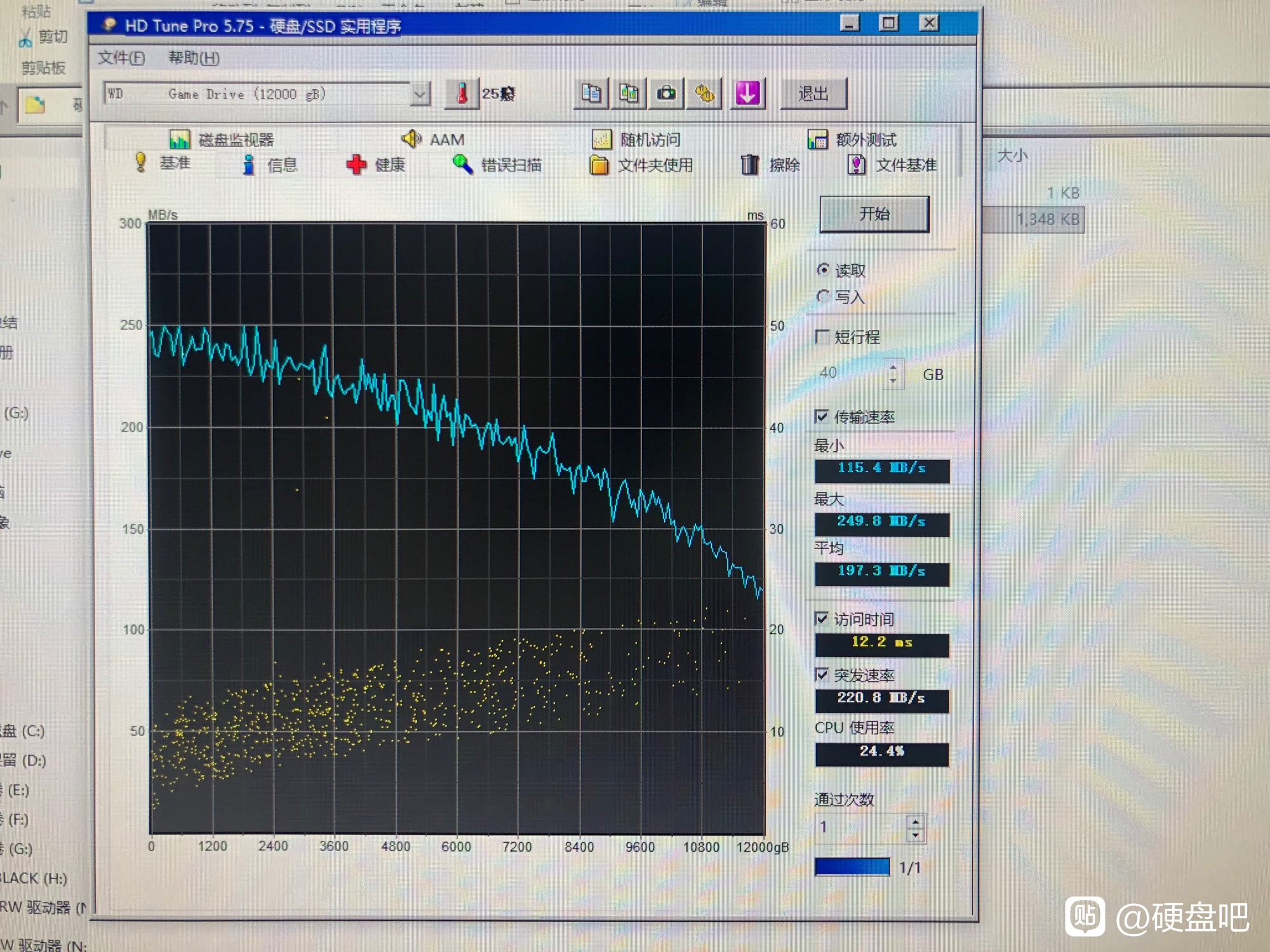The image size is (1270, 952).
Task: Decrease the short stroke GB value
Action: click(x=893, y=381)
